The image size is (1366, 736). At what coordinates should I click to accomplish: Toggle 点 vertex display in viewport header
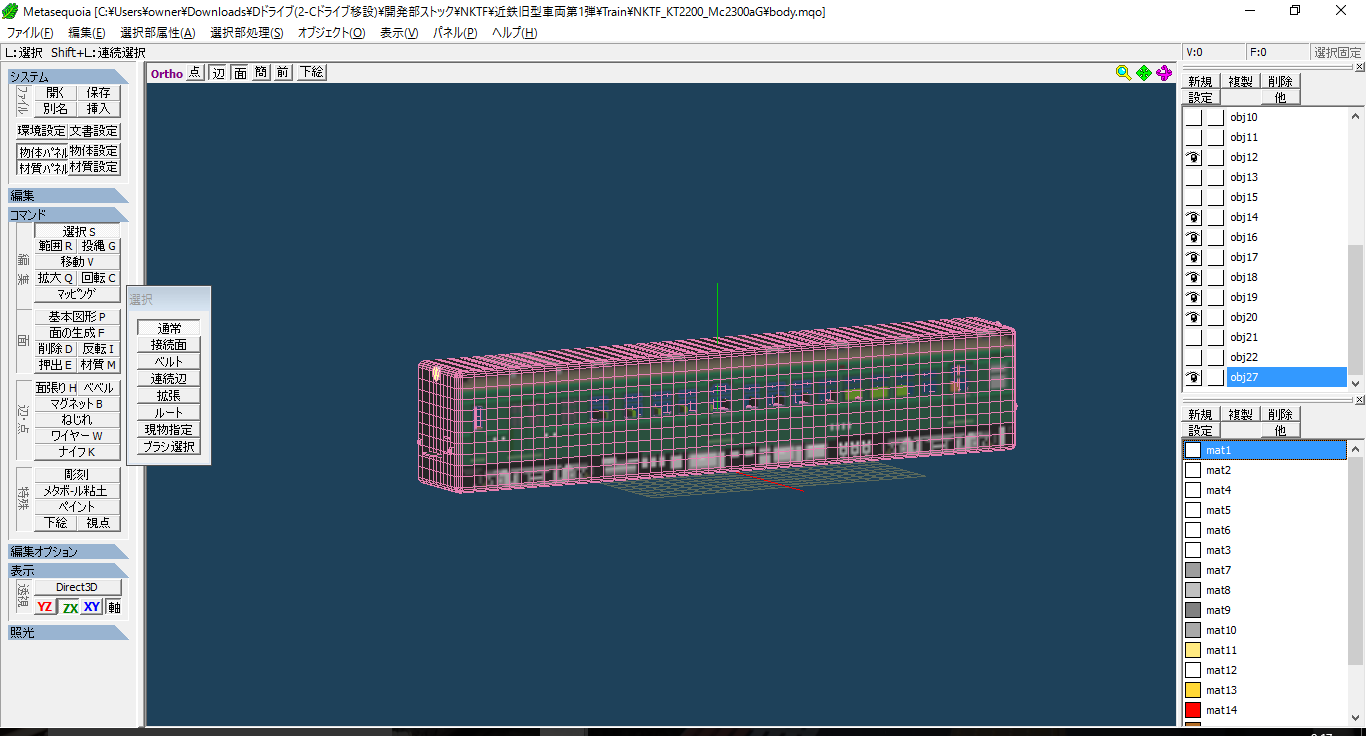pyautogui.click(x=194, y=72)
